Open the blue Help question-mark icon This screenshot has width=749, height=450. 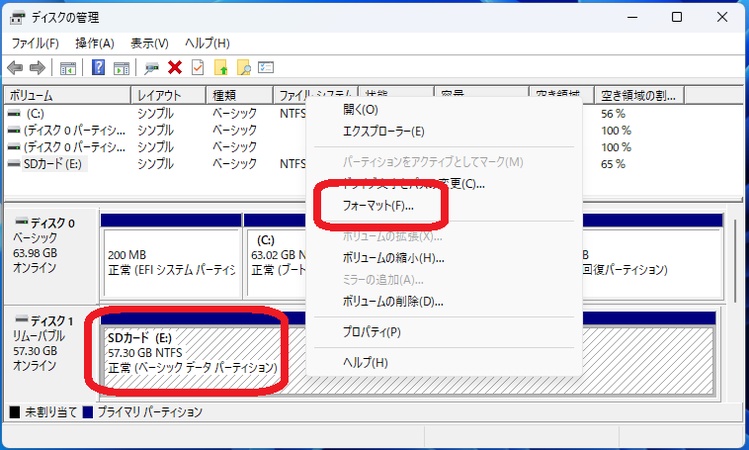click(x=98, y=67)
